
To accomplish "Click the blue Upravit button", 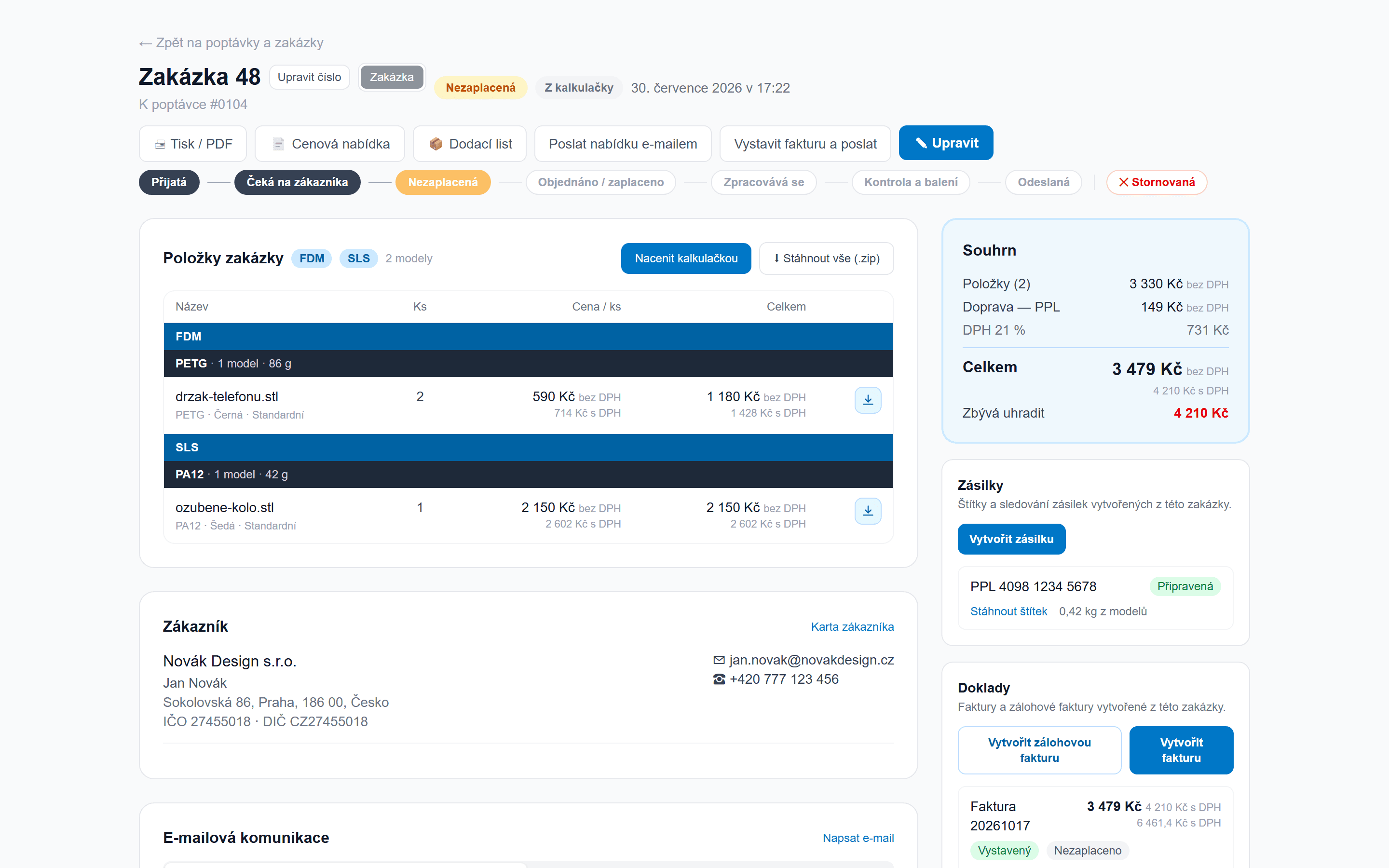I will coord(946,143).
